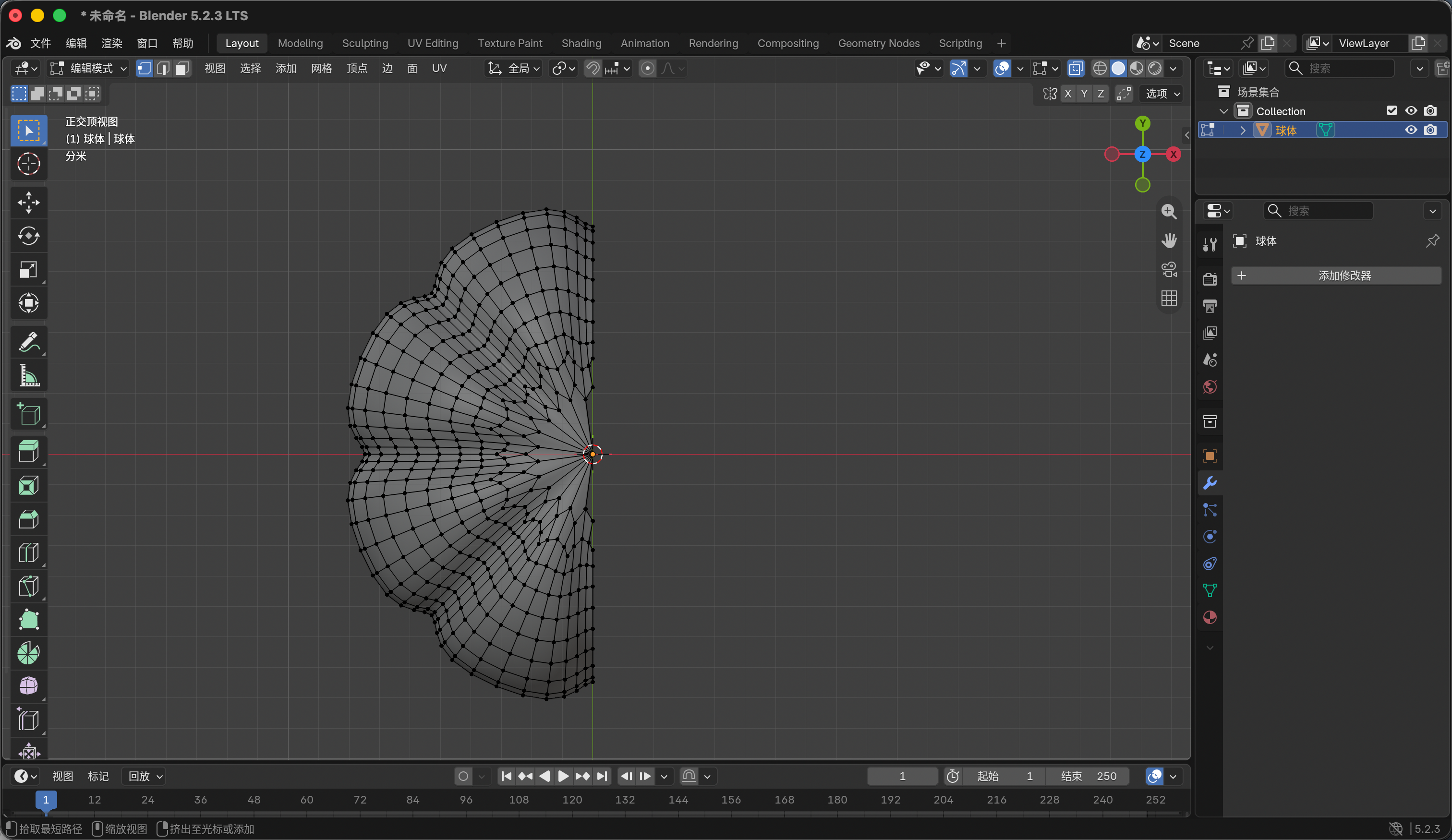This screenshot has width=1452, height=840.
Task: Open the 编辑模式 mode dropdown
Action: click(x=88, y=68)
